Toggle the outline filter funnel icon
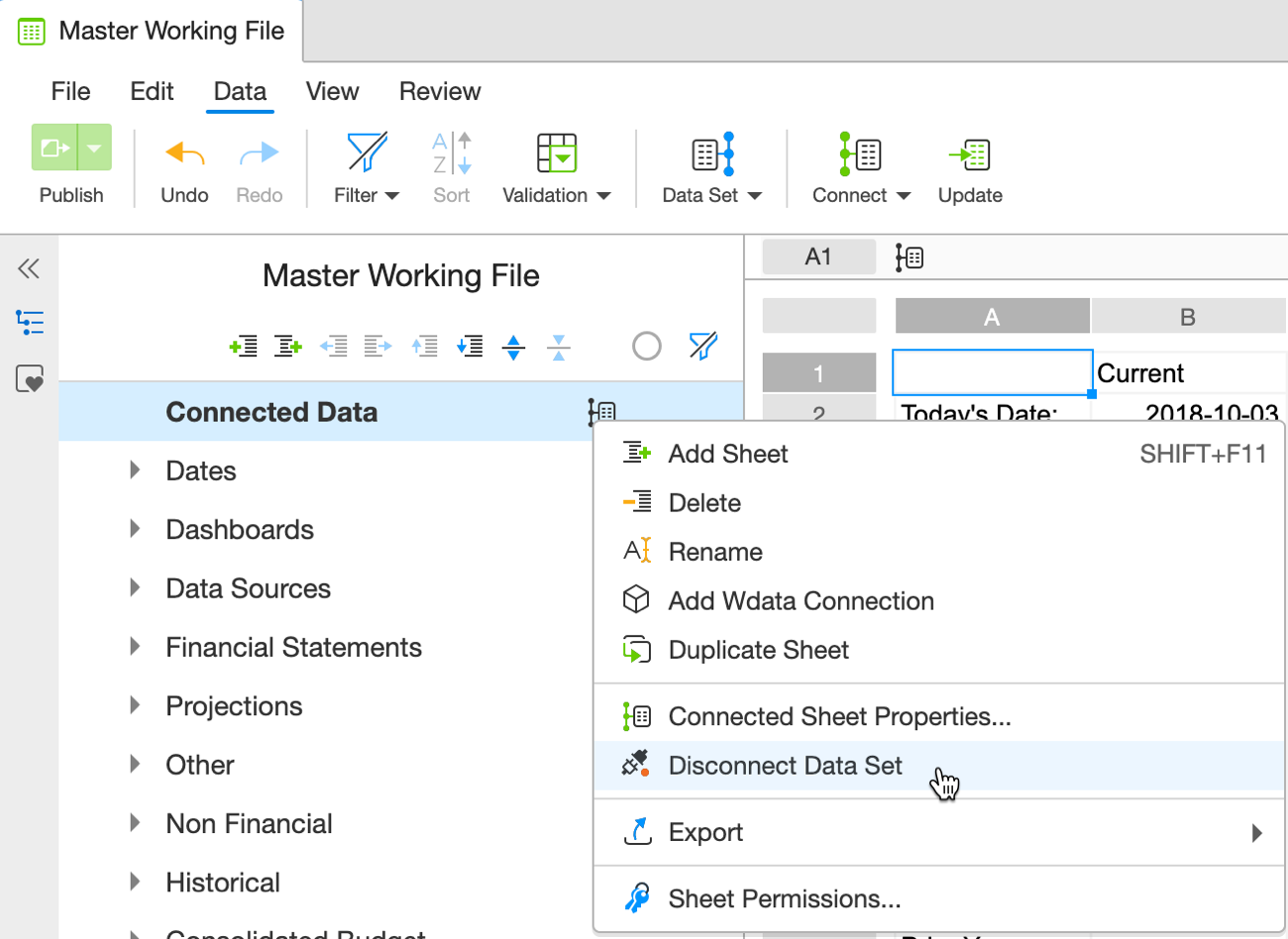 (x=702, y=346)
